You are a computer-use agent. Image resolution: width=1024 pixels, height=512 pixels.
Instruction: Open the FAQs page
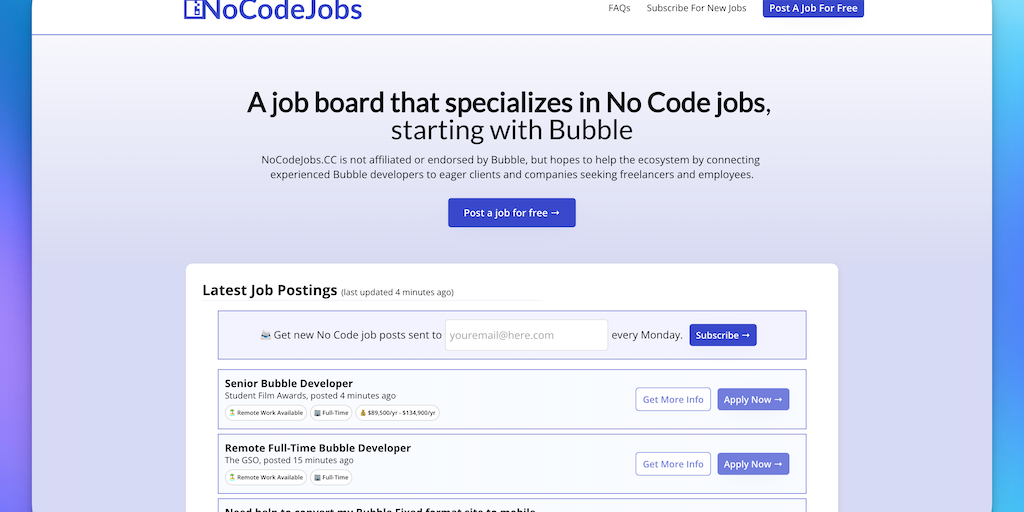[x=619, y=8]
